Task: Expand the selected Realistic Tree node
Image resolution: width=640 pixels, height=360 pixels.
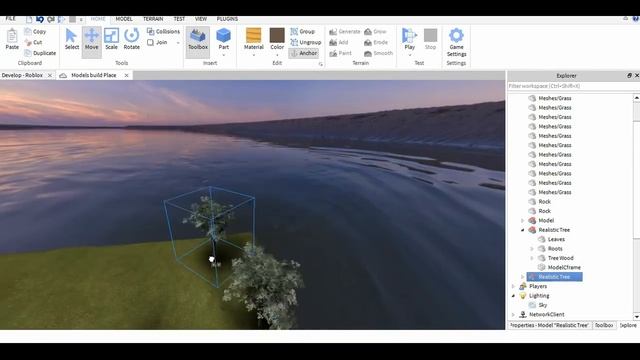Action: pos(522,277)
